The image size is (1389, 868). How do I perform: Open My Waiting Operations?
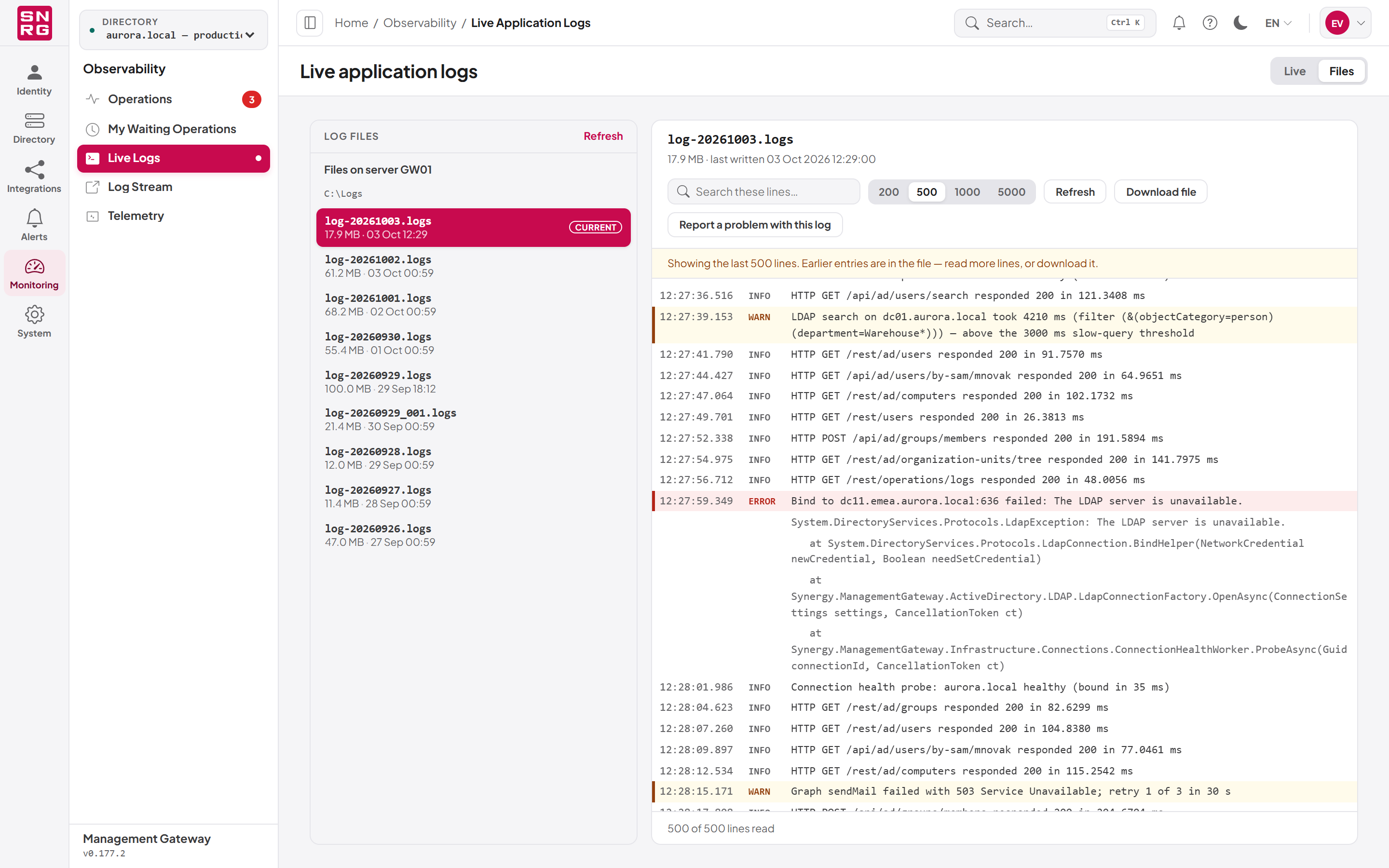173,129
